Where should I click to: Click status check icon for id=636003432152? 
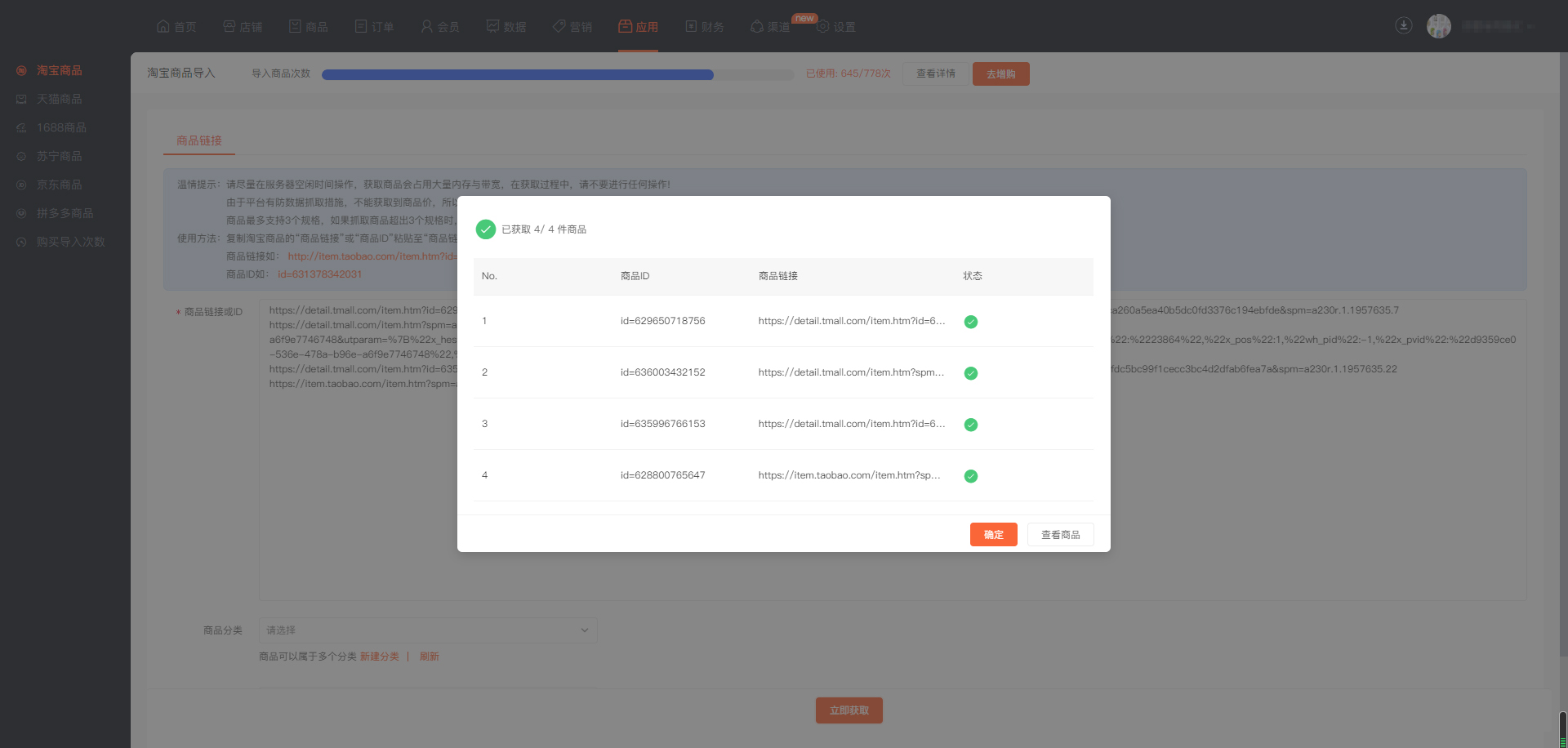click(x=970, y=373)
